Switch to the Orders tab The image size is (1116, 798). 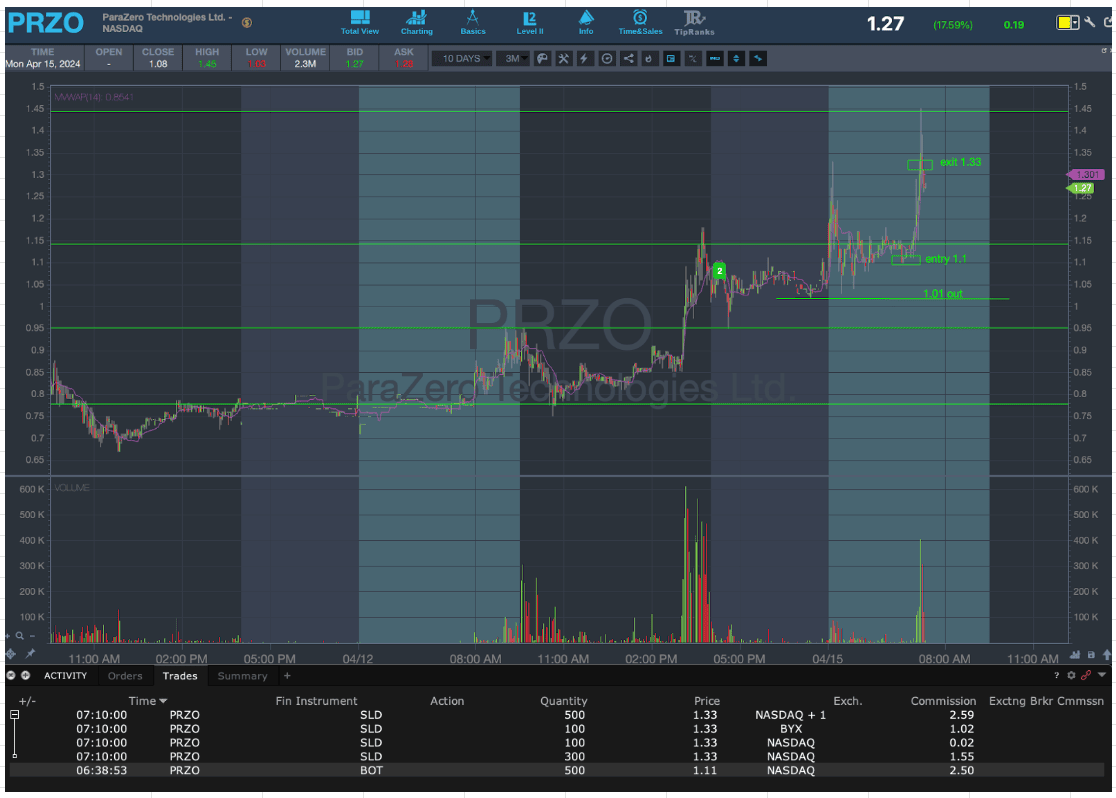point(125,676)
